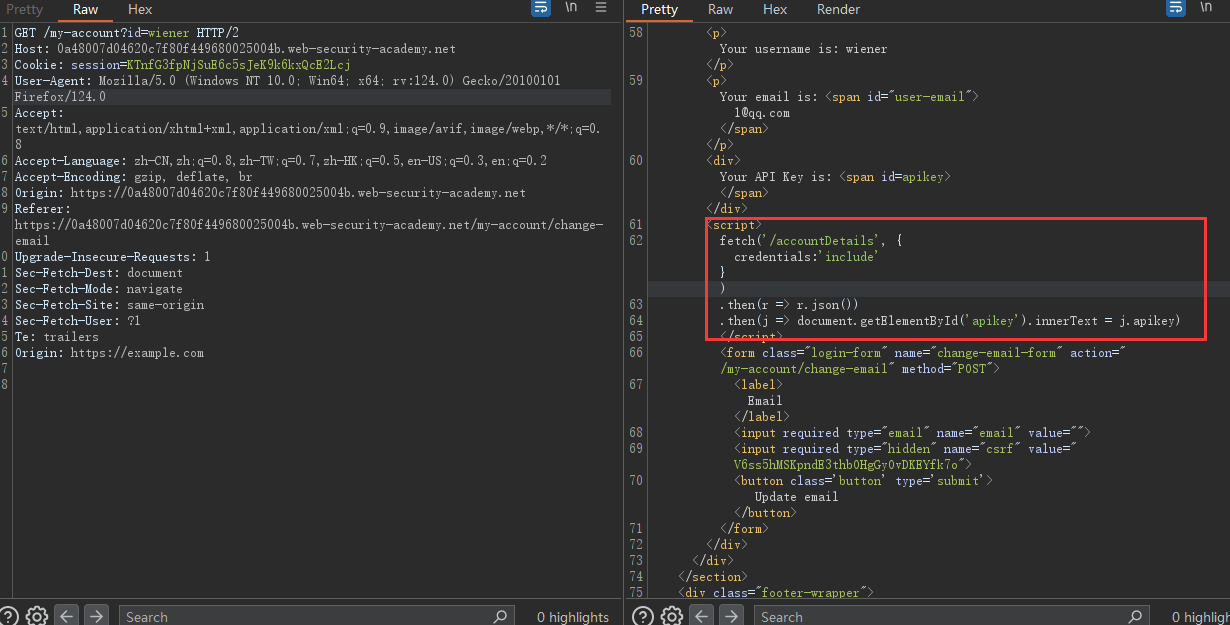Click 'Sec-Fetch-Mode: navigate' header line
Viewport: 1230px width, 625px height.
tap(99, 289)
